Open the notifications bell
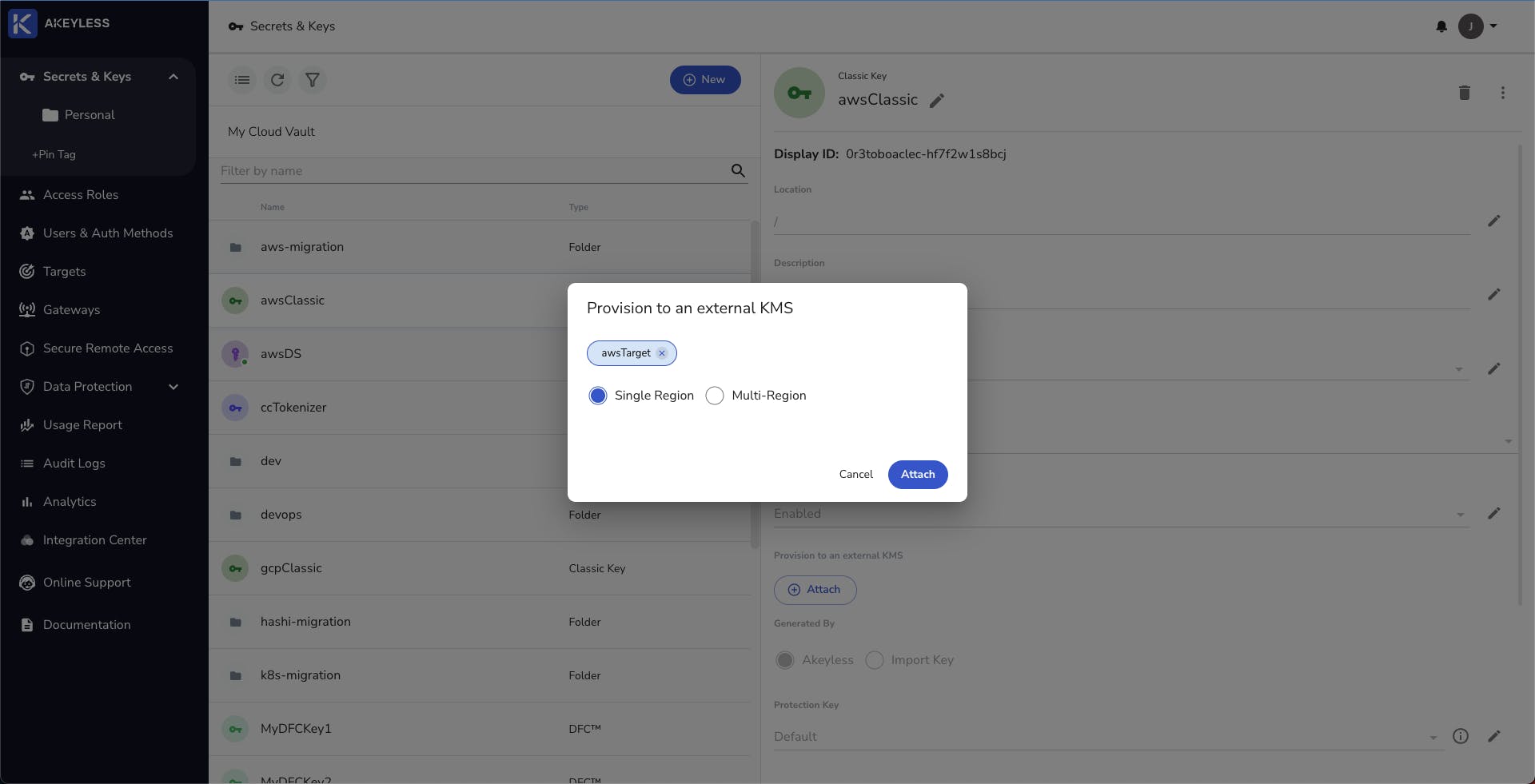Image resolution: width=1535 pixels, height=784 pixels. [x=1441, y=26]
